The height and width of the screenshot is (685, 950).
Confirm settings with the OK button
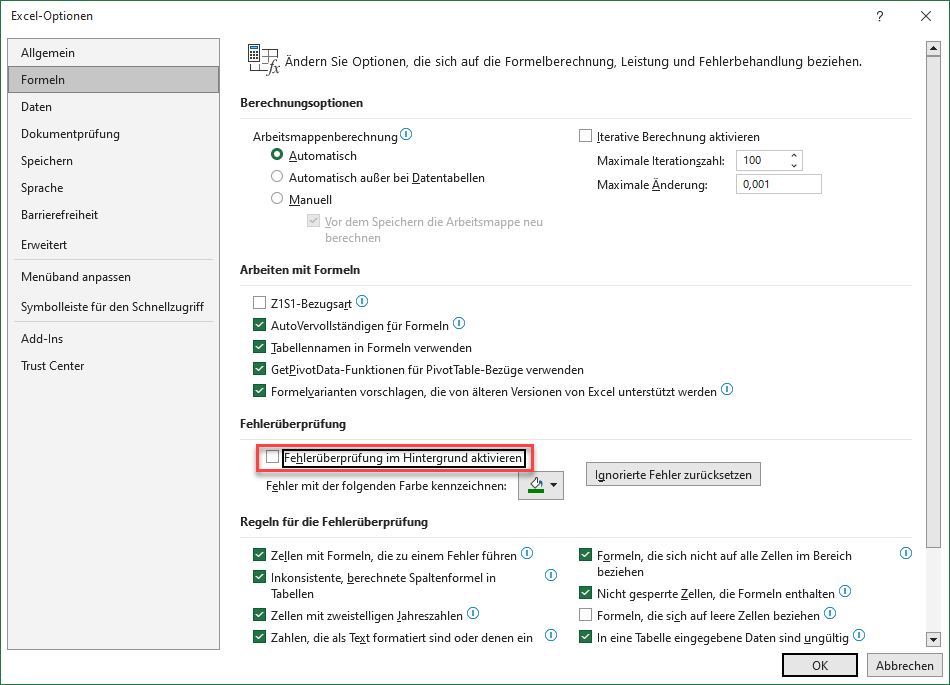click(x=820, y=665)
